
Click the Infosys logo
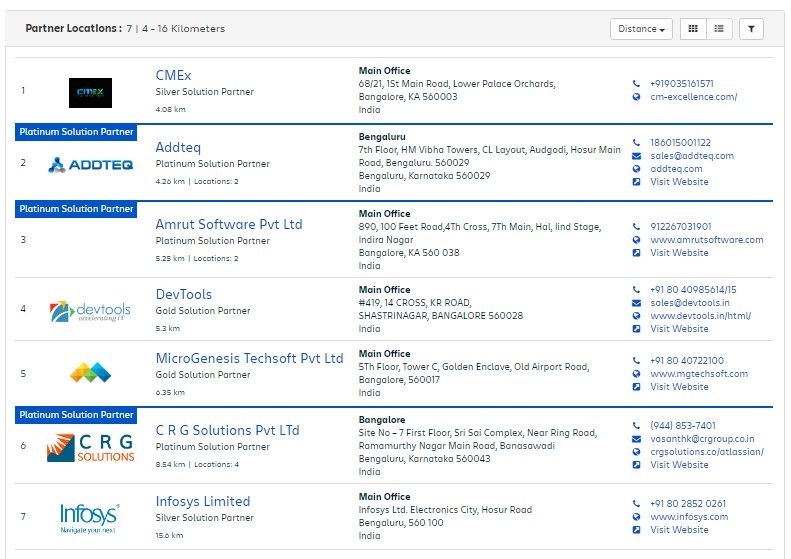point(89,517)
